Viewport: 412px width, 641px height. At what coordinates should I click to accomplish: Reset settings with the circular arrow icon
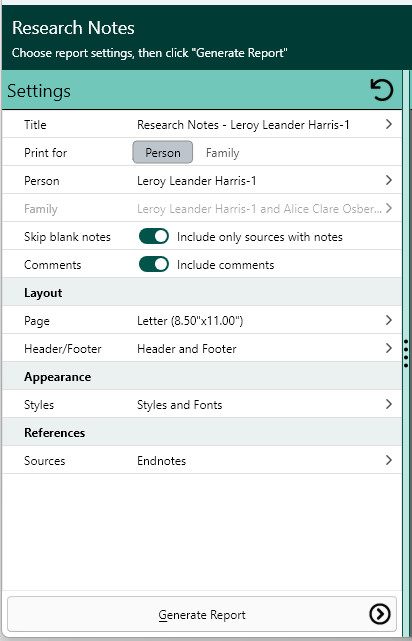[382, 90]
